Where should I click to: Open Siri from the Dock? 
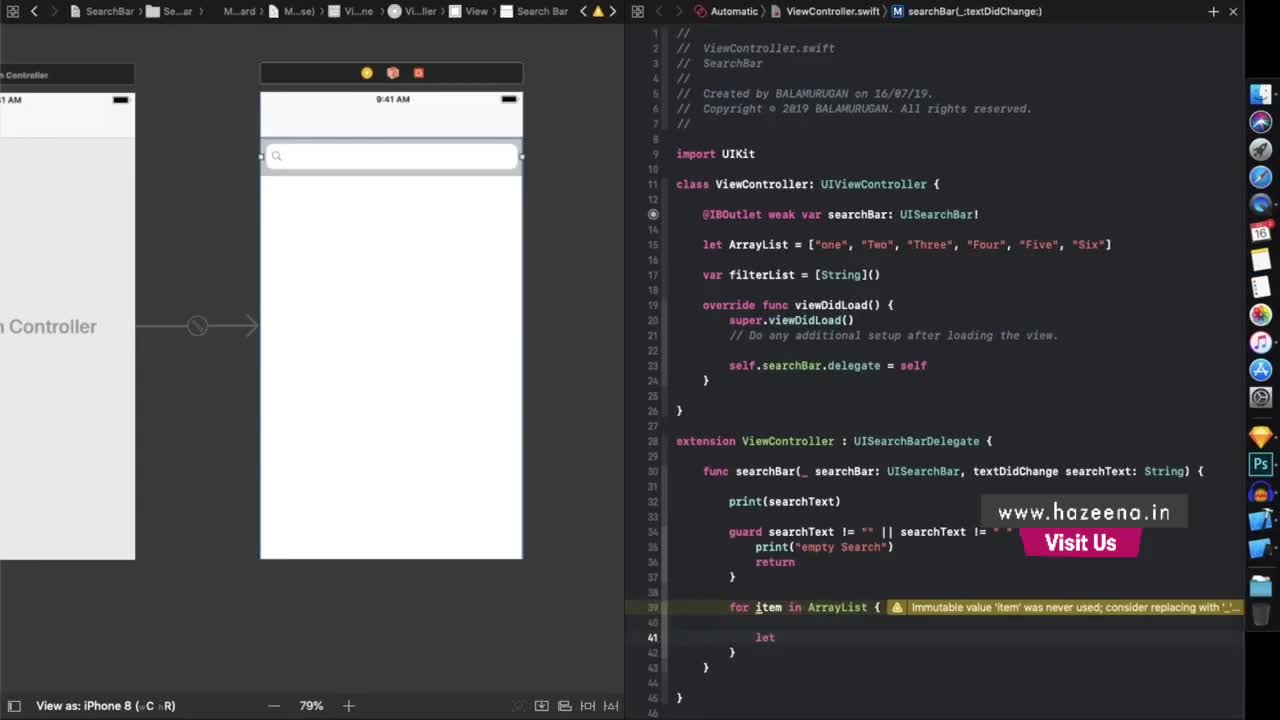click(1261, 122)
